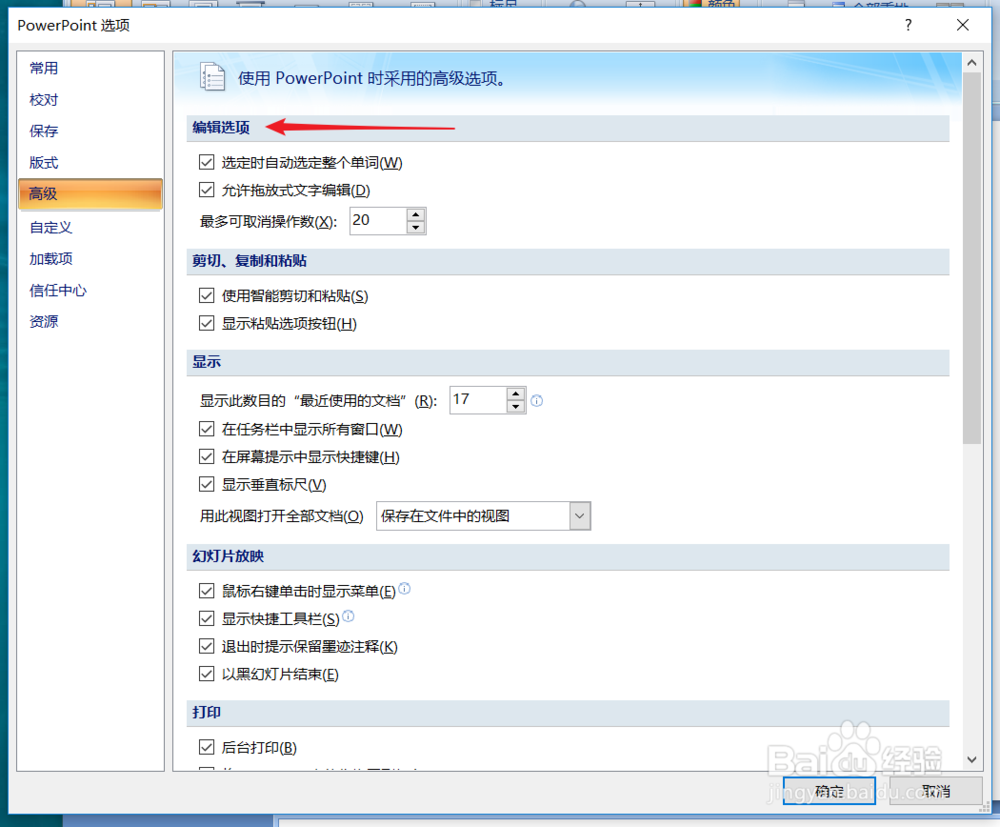Toggle allow drag-and-drop text editing checkbox

(x=206, y=189)
